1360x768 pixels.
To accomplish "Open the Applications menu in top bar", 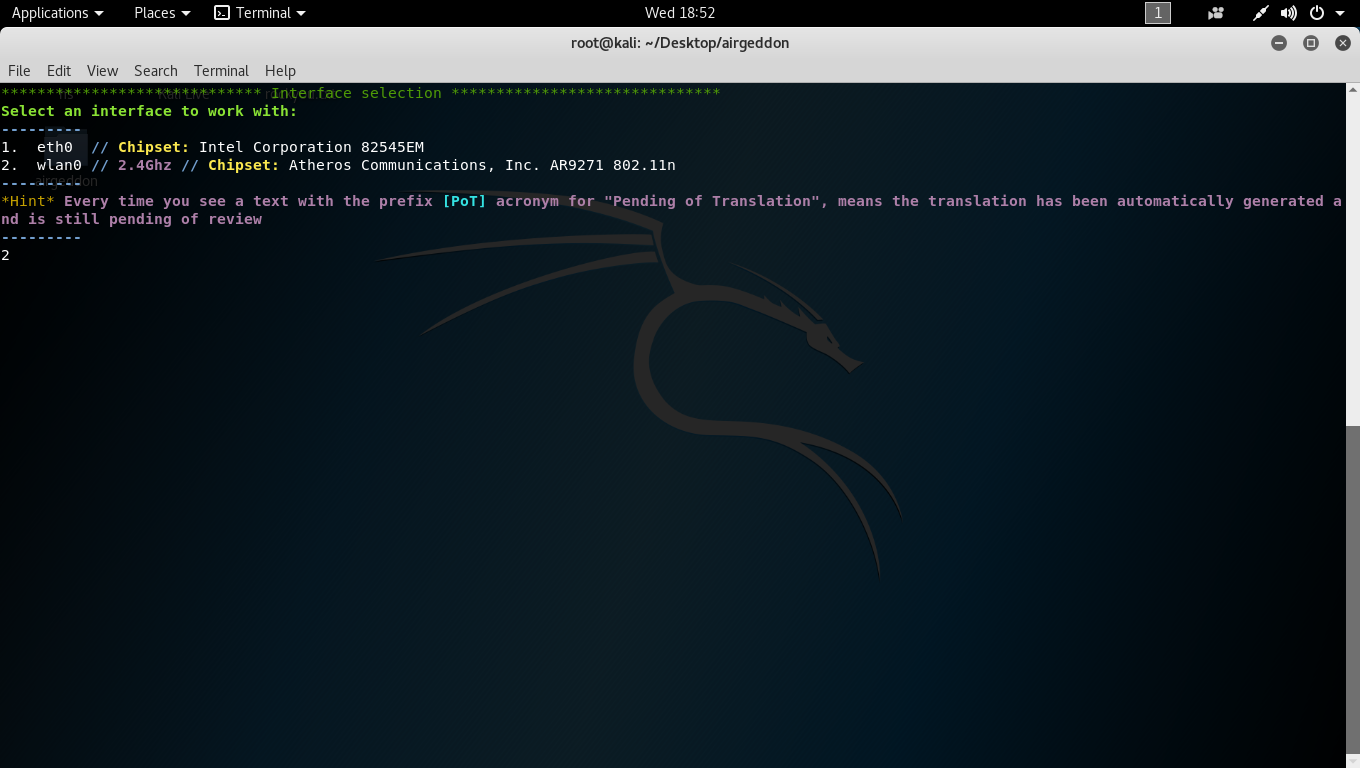I will tap(57, 13).
